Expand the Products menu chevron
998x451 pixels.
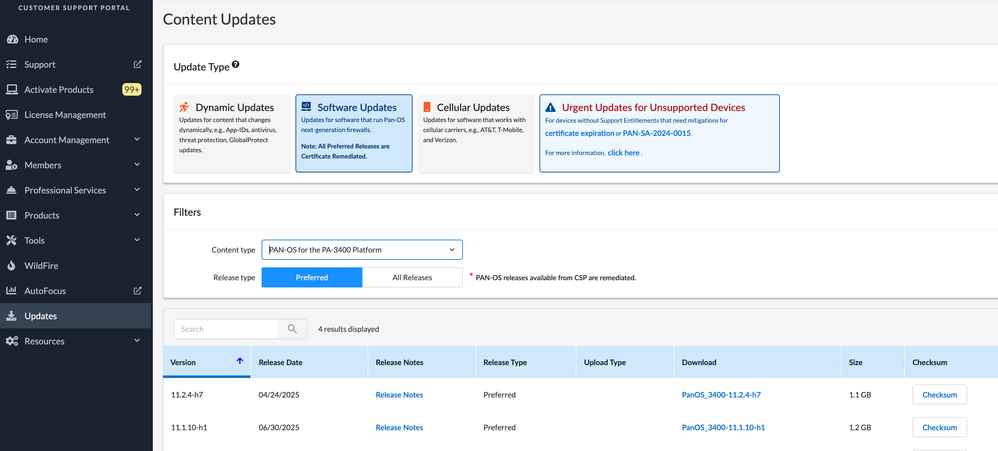tap(137, 216)
